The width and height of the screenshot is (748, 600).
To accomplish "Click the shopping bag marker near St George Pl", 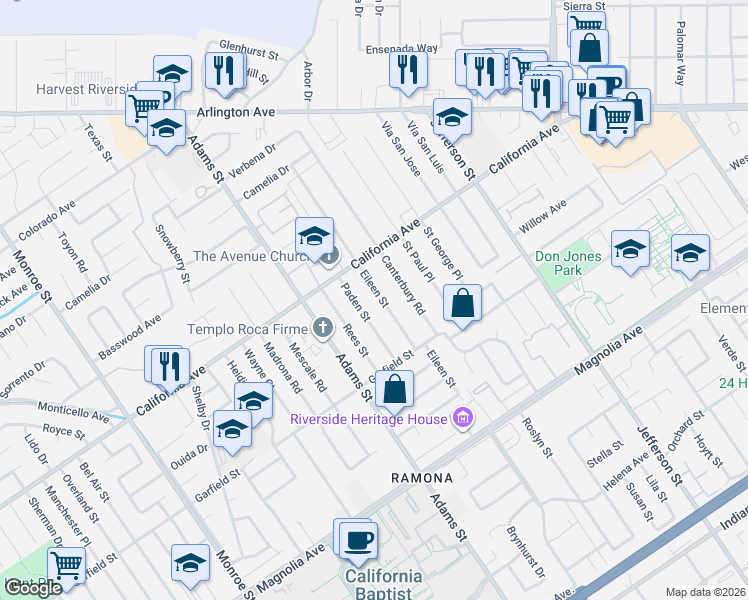I will [462, 303].
